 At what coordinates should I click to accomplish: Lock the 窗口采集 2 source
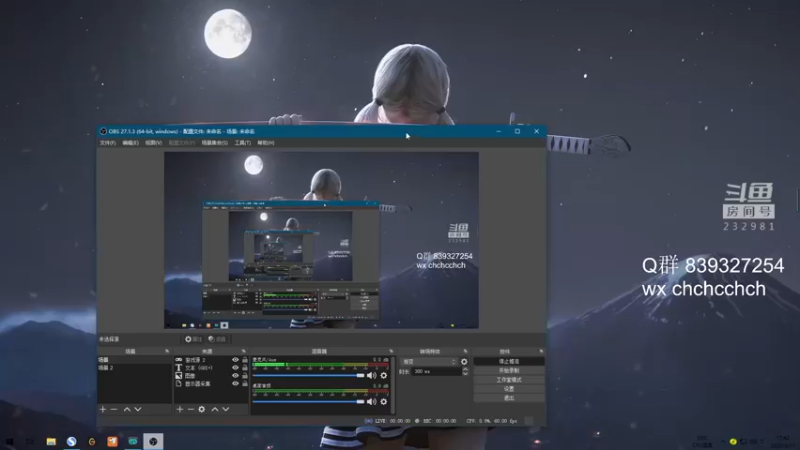pyautogui.click(x=245, y=360)
